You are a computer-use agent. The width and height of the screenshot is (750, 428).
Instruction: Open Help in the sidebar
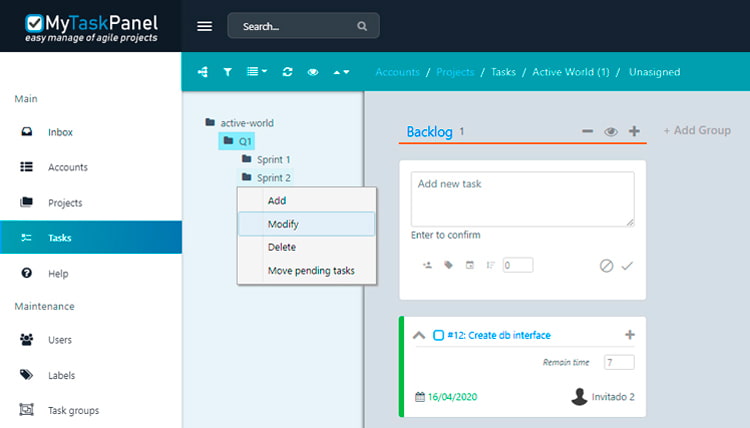pos(91,274)
